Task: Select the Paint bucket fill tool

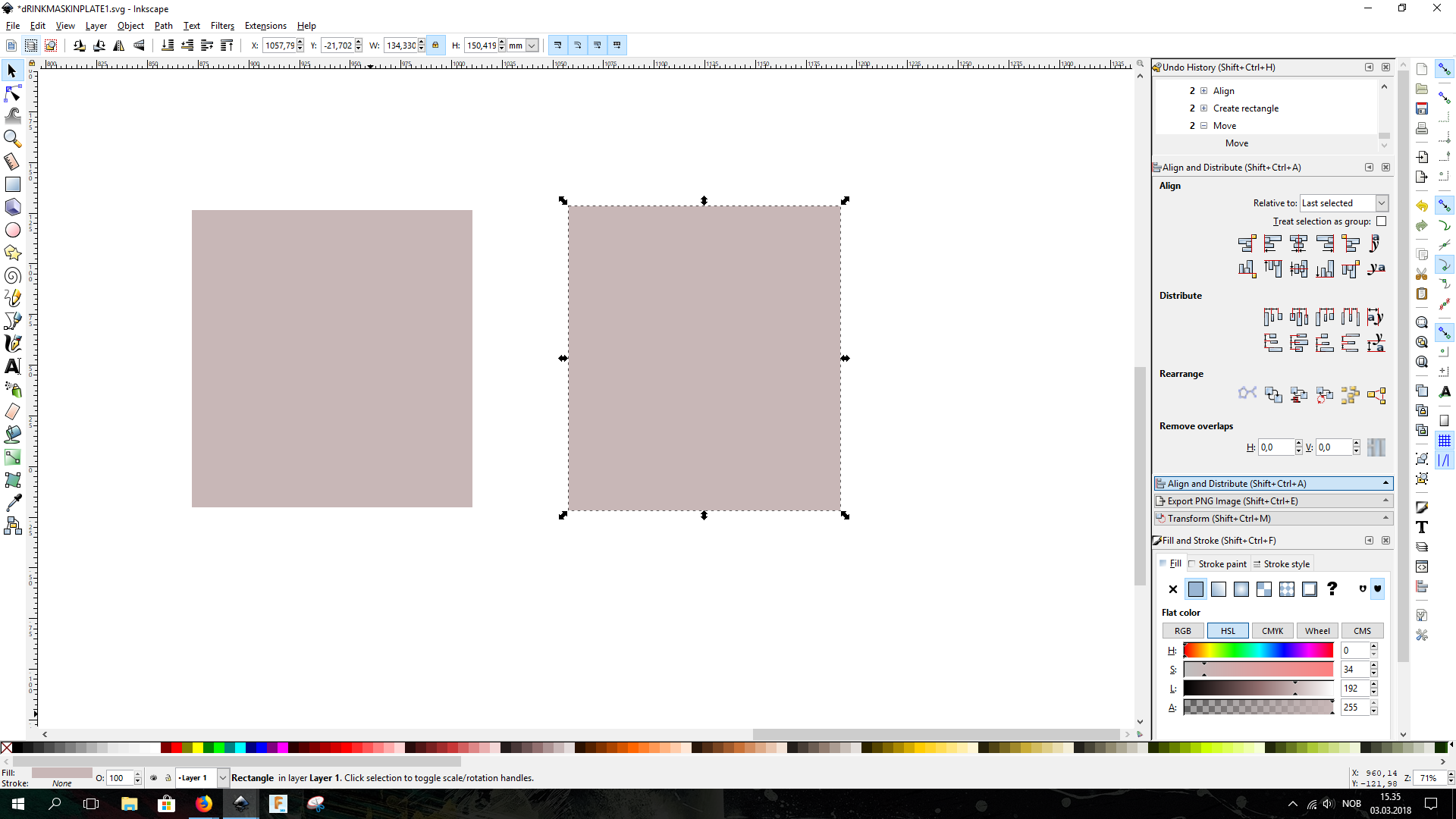Action: click(x=12, y=435)
